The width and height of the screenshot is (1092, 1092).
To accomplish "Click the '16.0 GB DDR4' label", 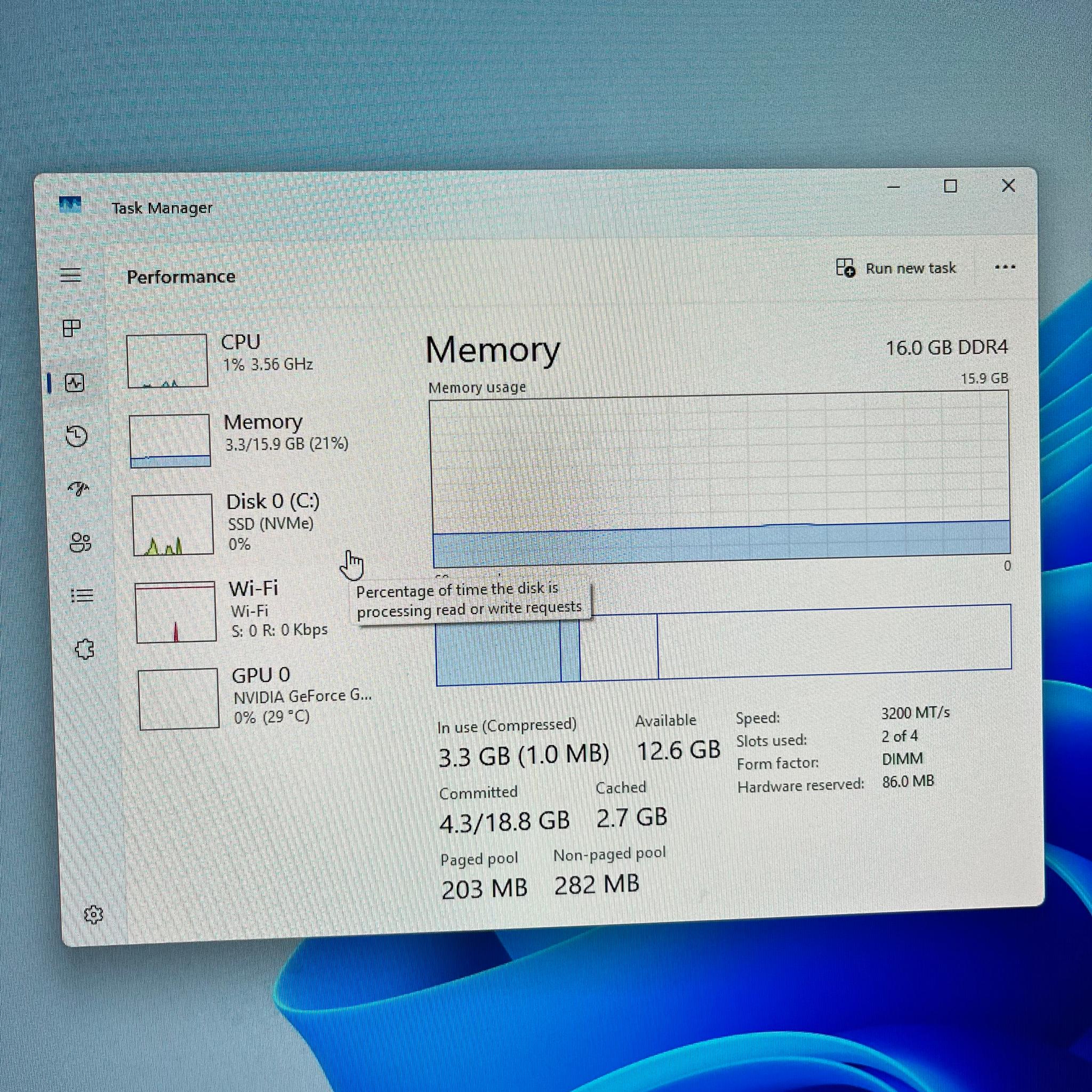I will [x=946, y=347].
